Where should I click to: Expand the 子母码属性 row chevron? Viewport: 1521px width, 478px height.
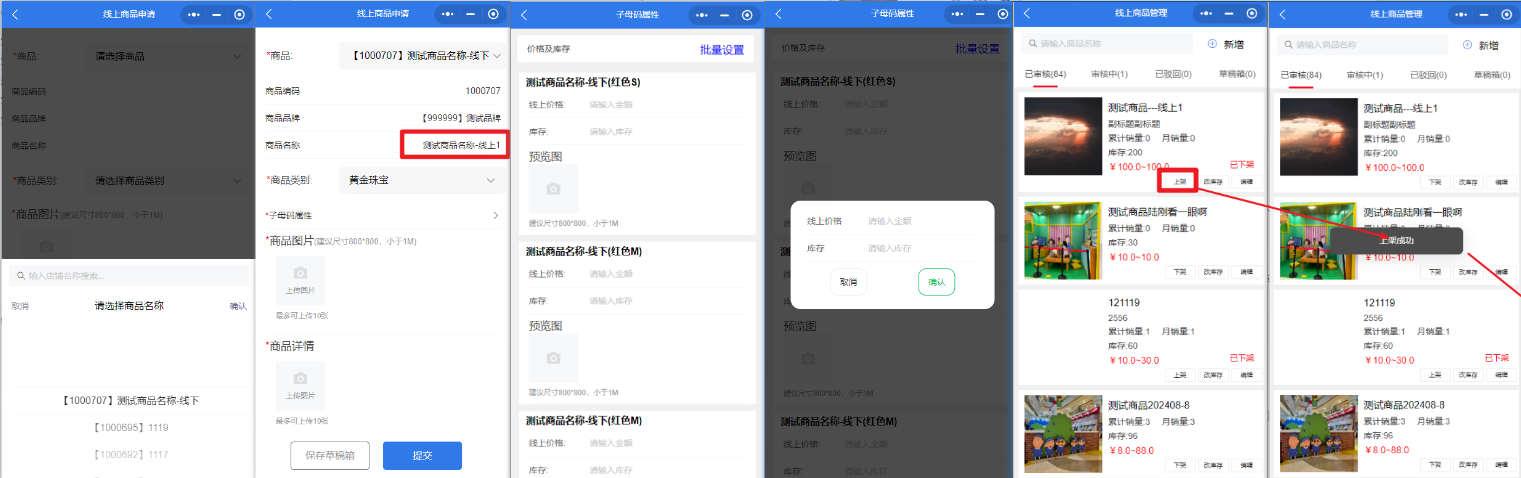[495, 215]
